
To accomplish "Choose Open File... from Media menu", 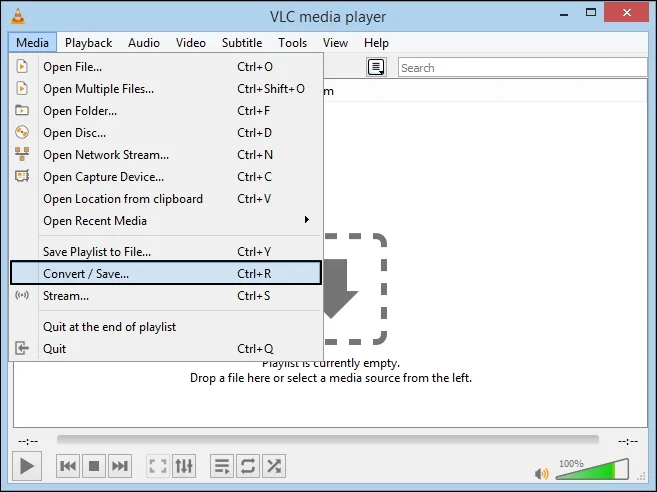I will (166, 67).
